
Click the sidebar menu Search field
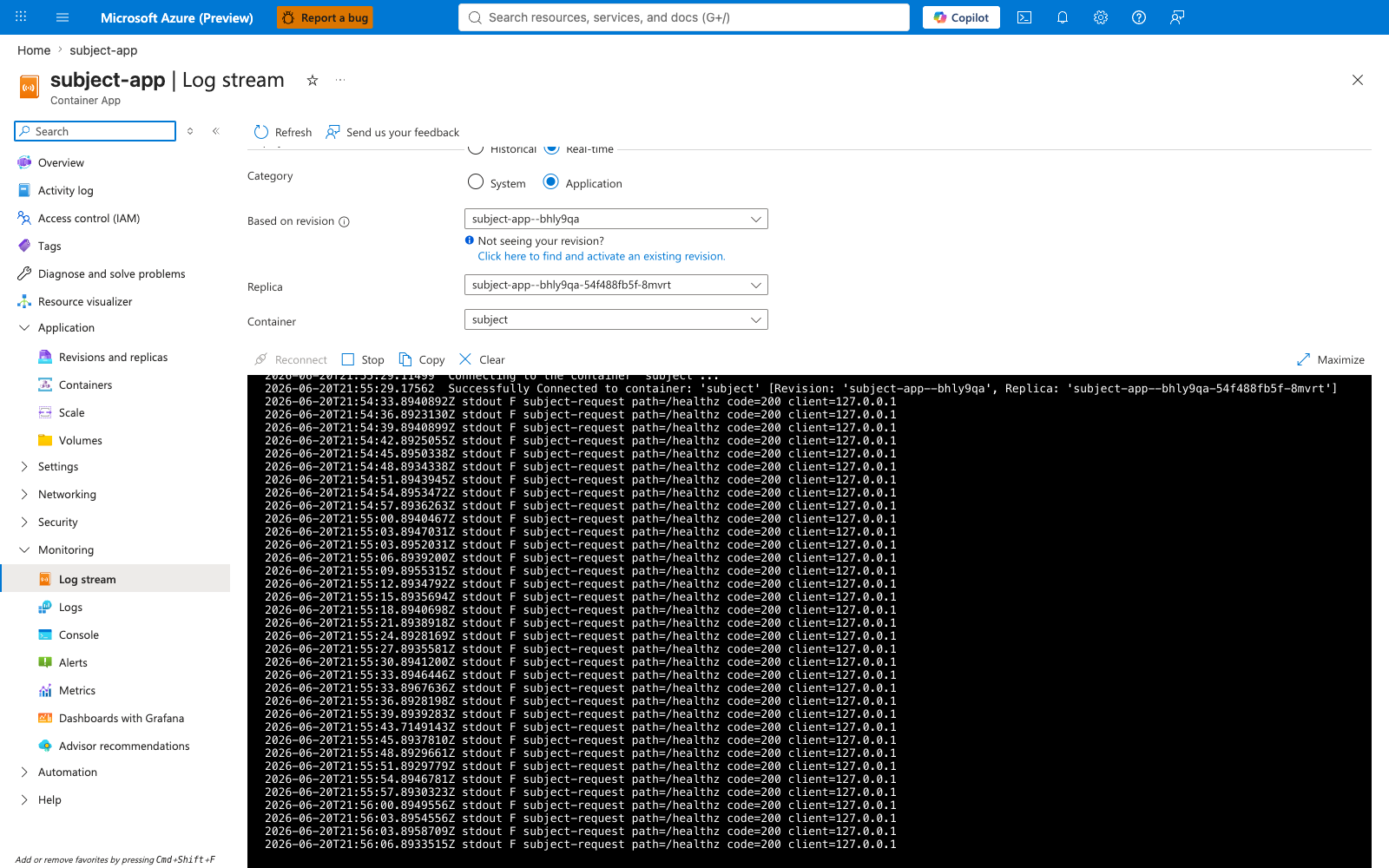(95, 131)
